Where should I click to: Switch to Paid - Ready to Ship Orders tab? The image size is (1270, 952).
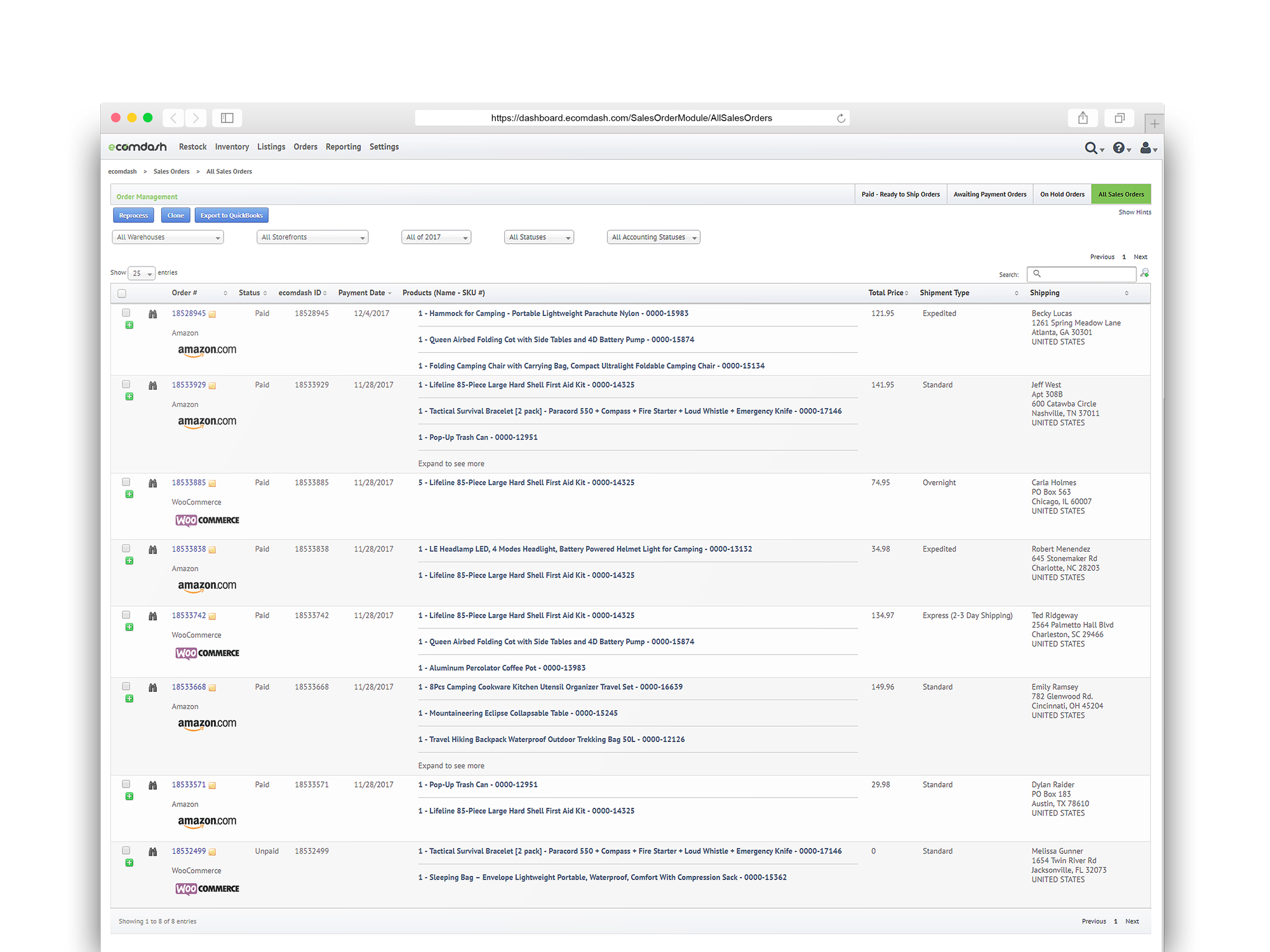point(900,195)
